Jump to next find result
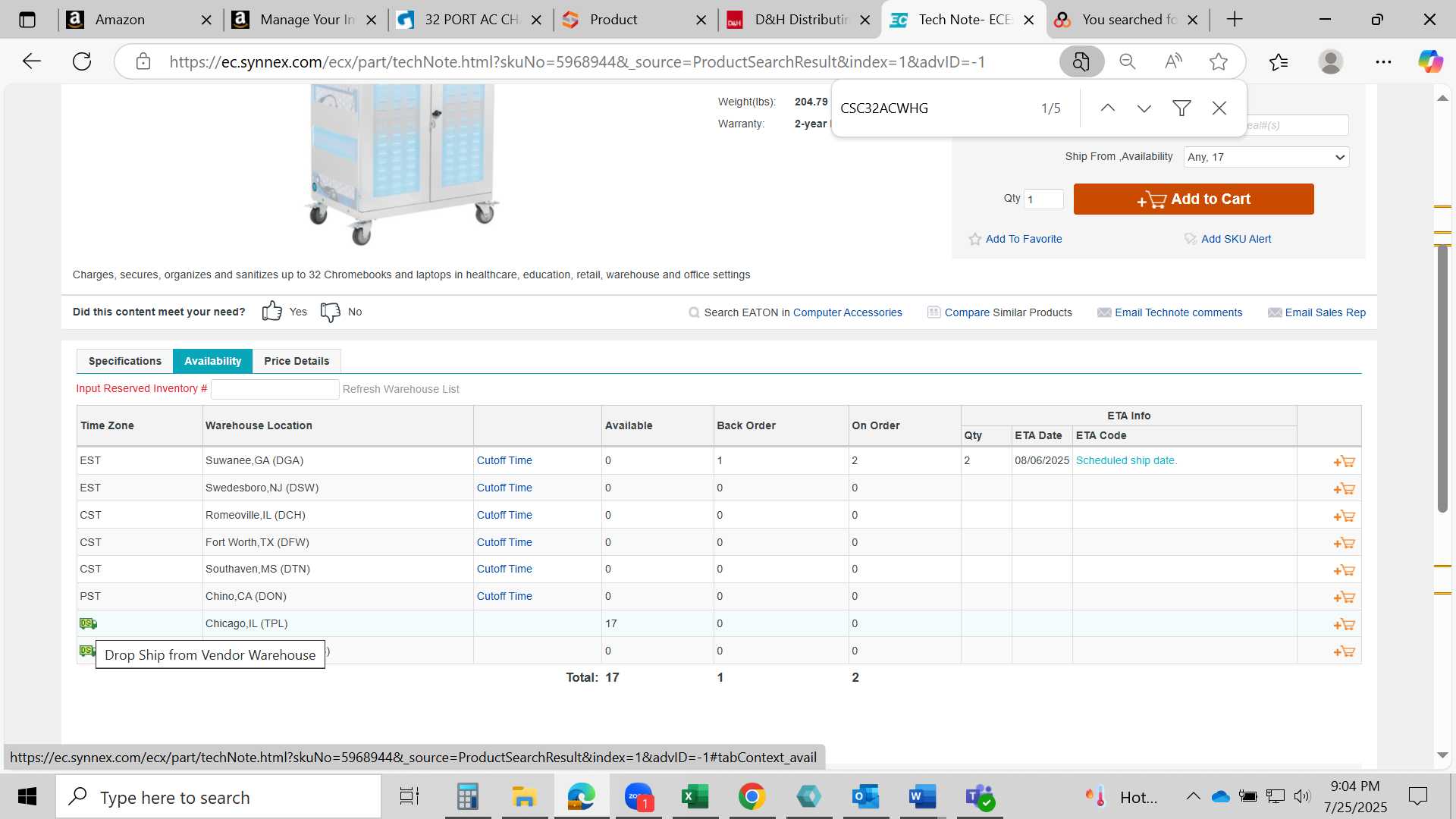 tap(1144, 108)
